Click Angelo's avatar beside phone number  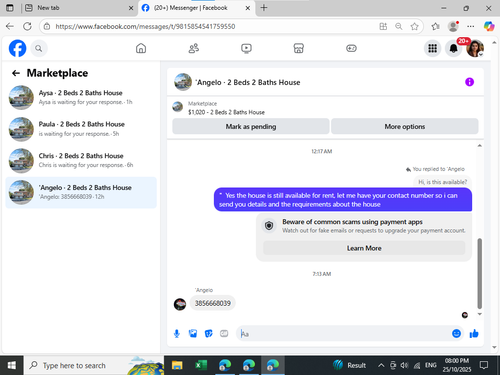coord(180,304)
